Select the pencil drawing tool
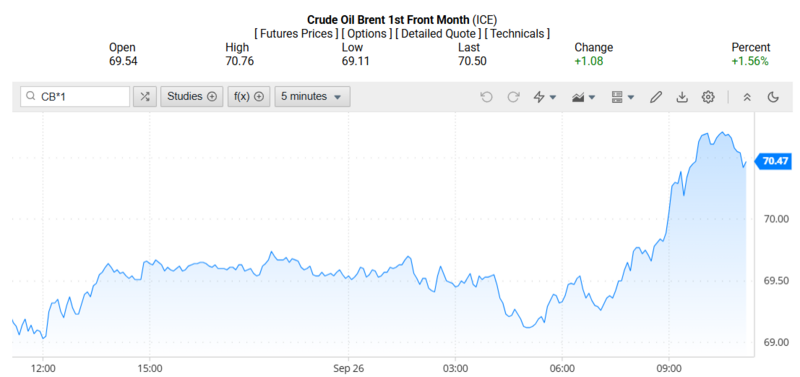The width and height of the screenshot is (800, 377). (656, 96)
